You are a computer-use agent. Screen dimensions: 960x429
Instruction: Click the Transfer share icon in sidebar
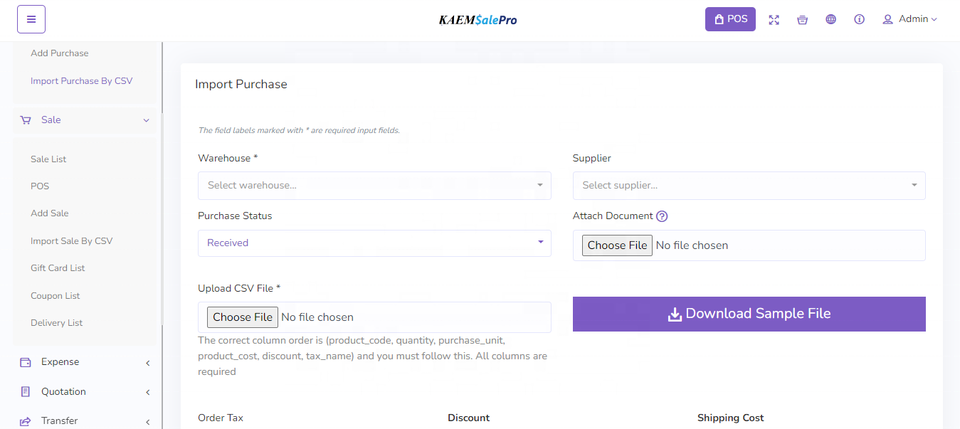click(x=26, y=421)
